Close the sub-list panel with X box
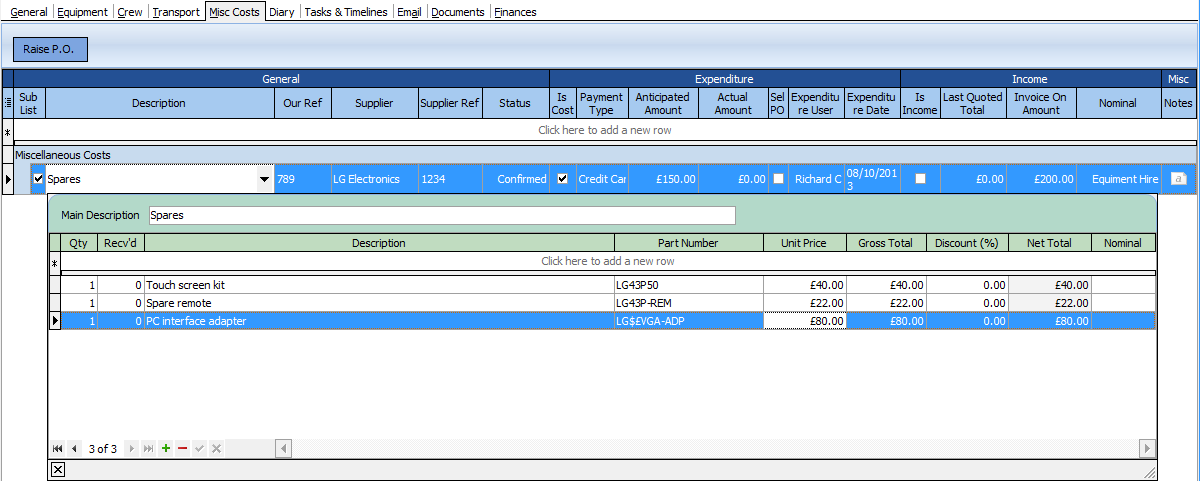The image size is (1201, 481). pos(58,470)
